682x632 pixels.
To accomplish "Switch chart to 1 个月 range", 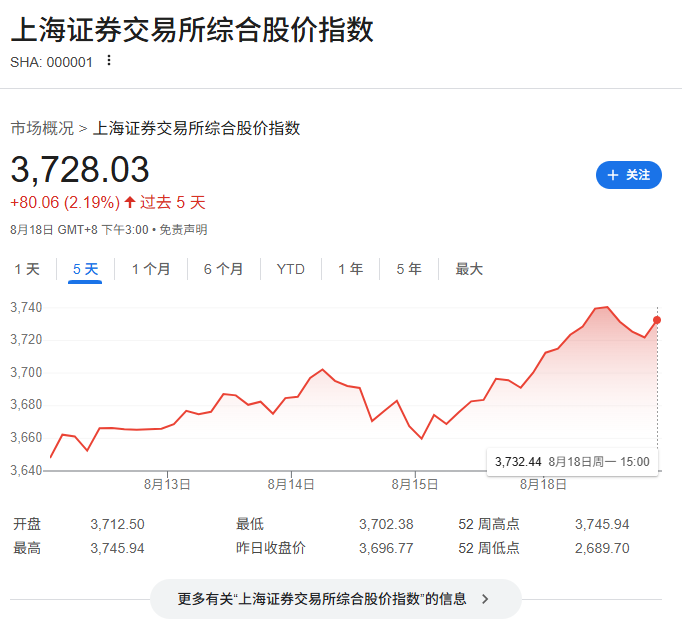I will pos(151,269).
